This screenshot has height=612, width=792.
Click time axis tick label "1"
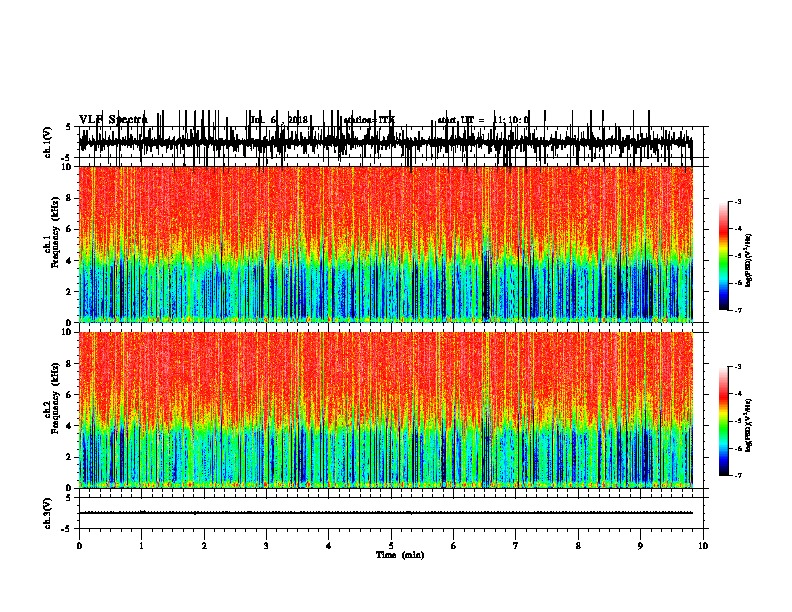(x=141, y=546)
